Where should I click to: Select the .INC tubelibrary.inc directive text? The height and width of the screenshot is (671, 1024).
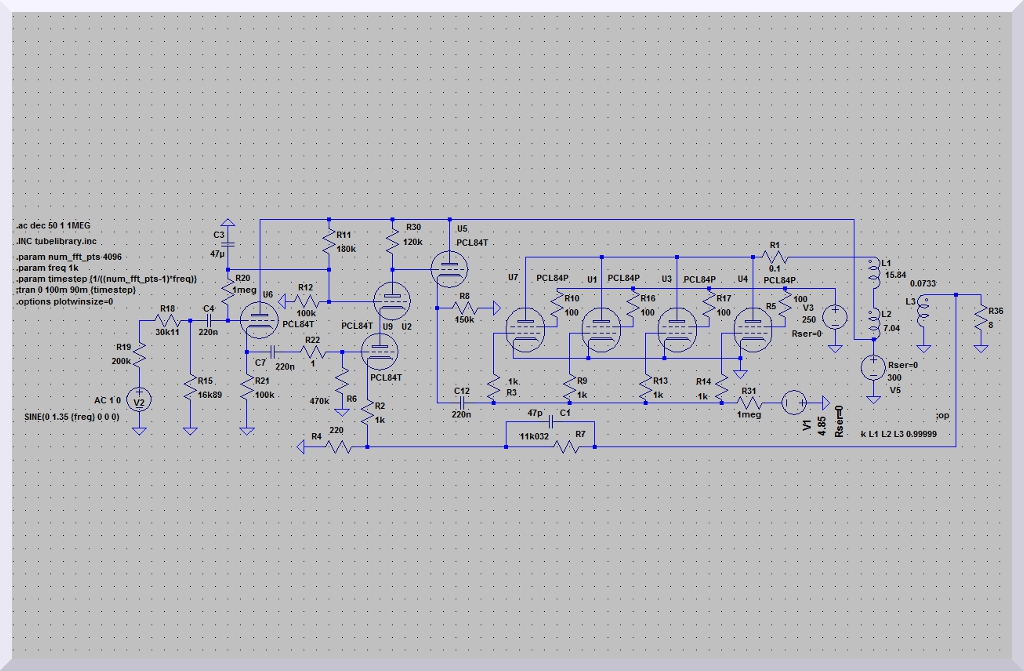[56, 242]
